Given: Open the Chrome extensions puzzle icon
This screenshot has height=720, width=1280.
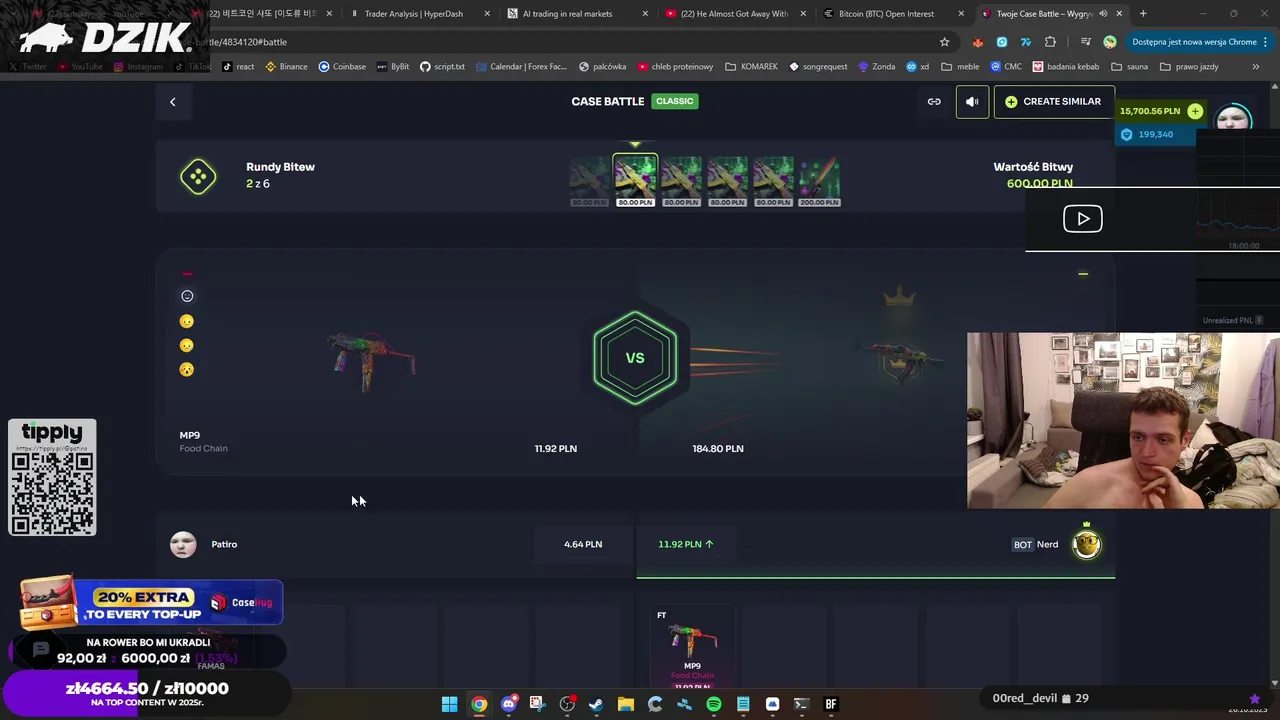Looking at the screenshot, I should click(x=1050, y=42).
